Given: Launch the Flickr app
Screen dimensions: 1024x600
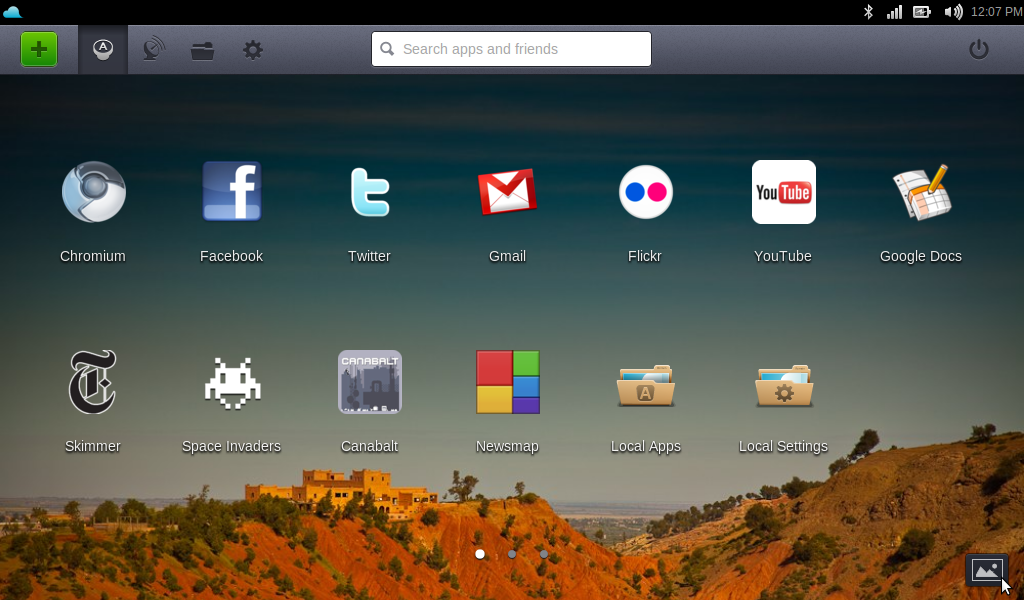Looking at the screenshot, I should coord(645,192).
